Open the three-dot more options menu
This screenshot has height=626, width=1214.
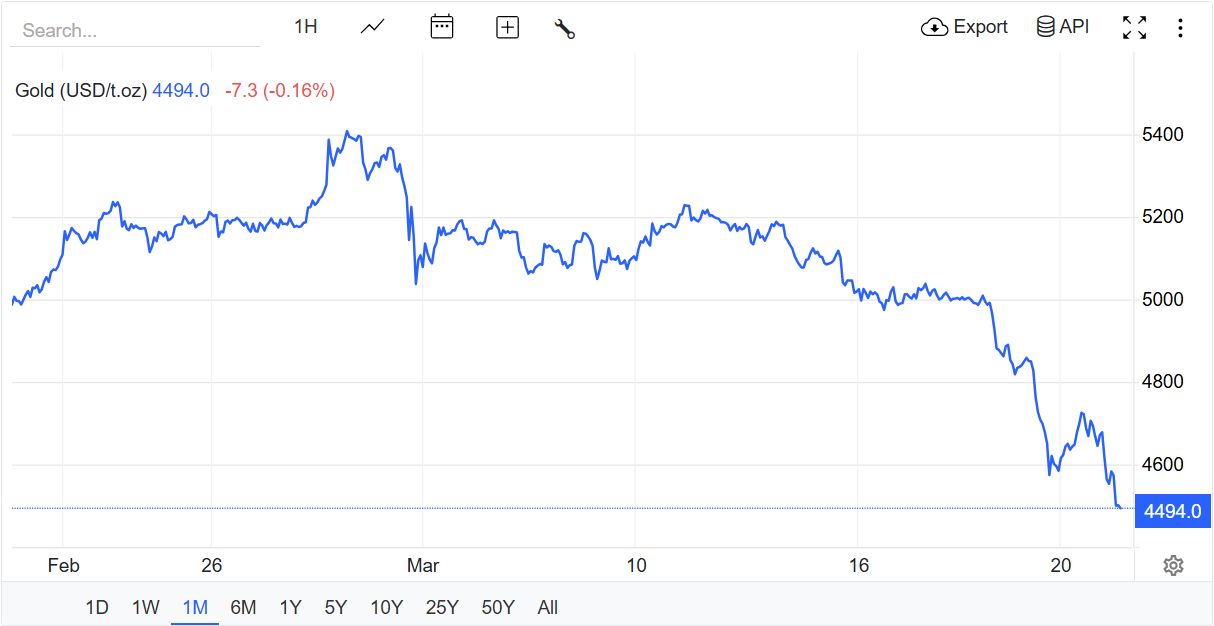1180,28
